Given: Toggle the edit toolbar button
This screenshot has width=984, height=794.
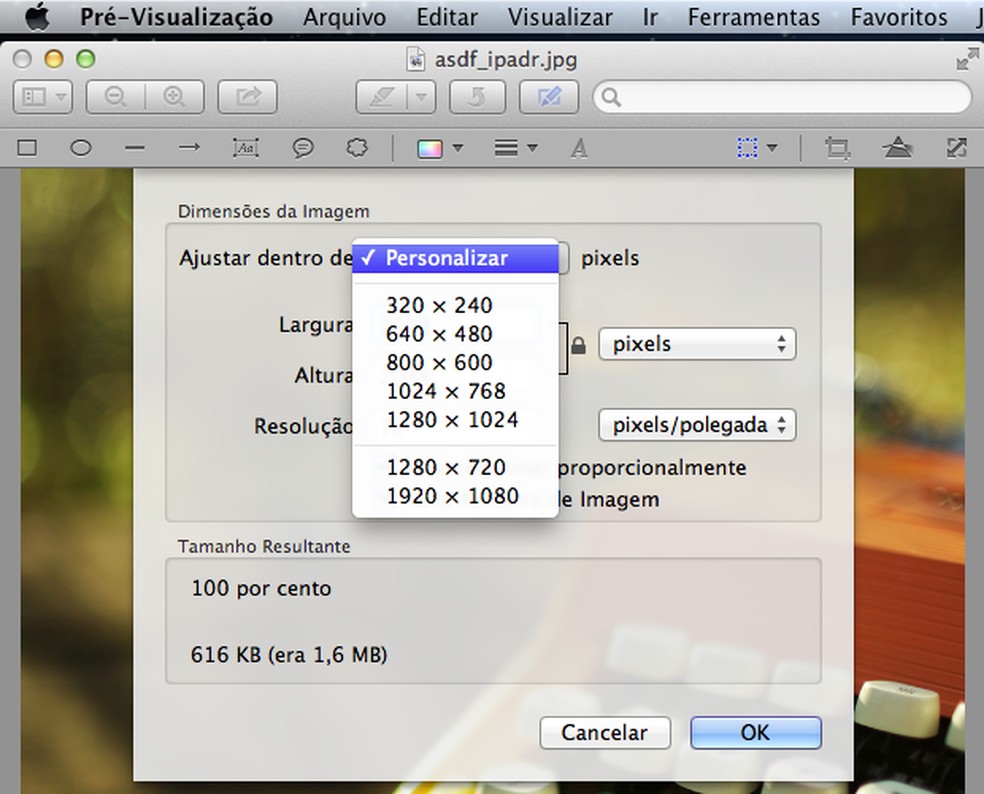Looking at the screenshot, I should [x=549, y=97].
